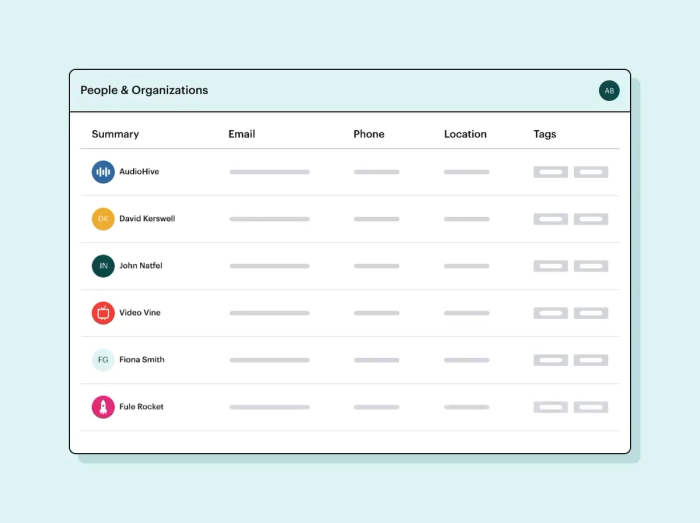Open the John Natfel contact name
The image size is (700, 523).
[x=141, y=266]
